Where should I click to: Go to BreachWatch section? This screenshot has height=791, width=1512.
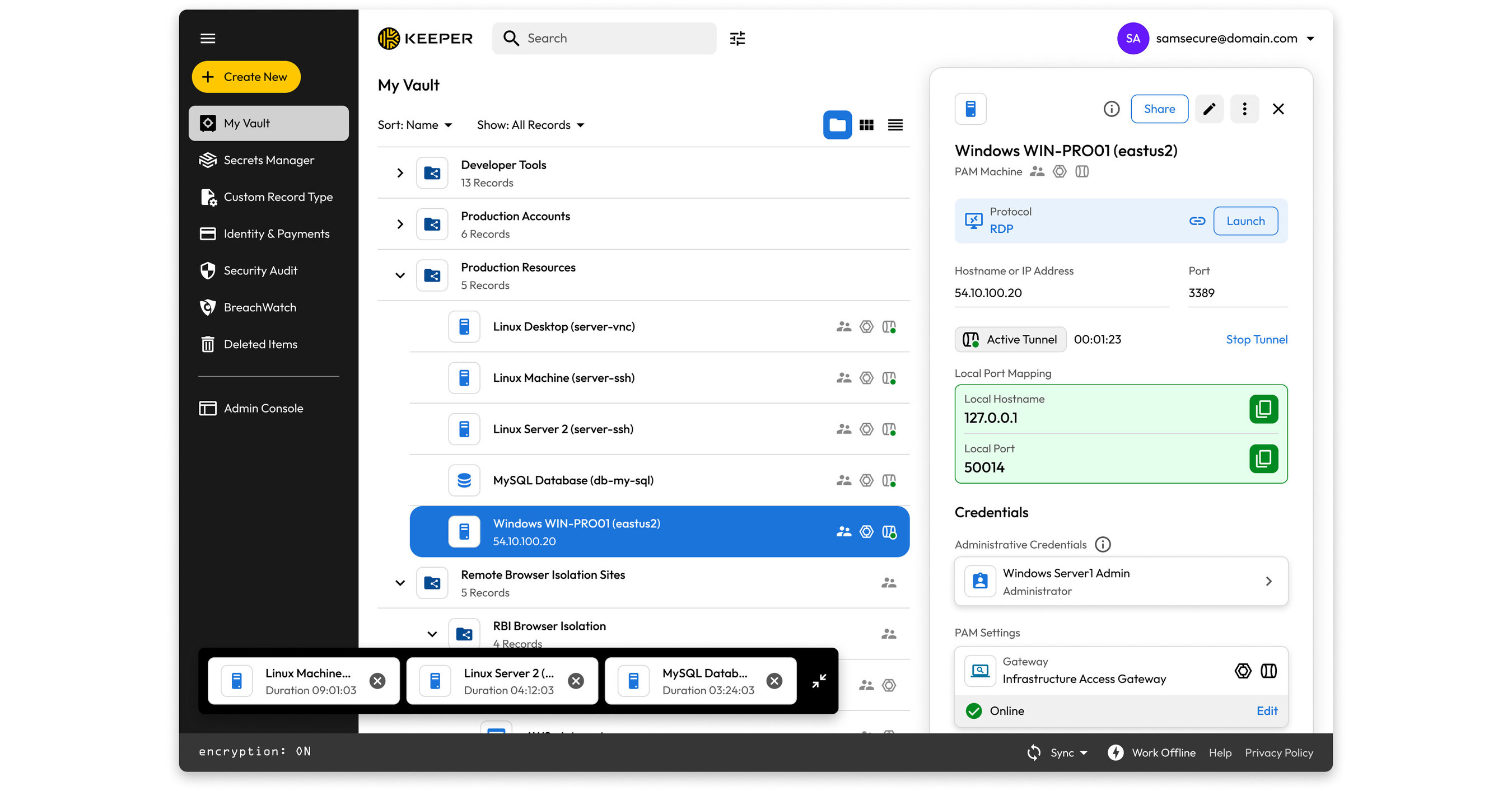click(259, 307)
